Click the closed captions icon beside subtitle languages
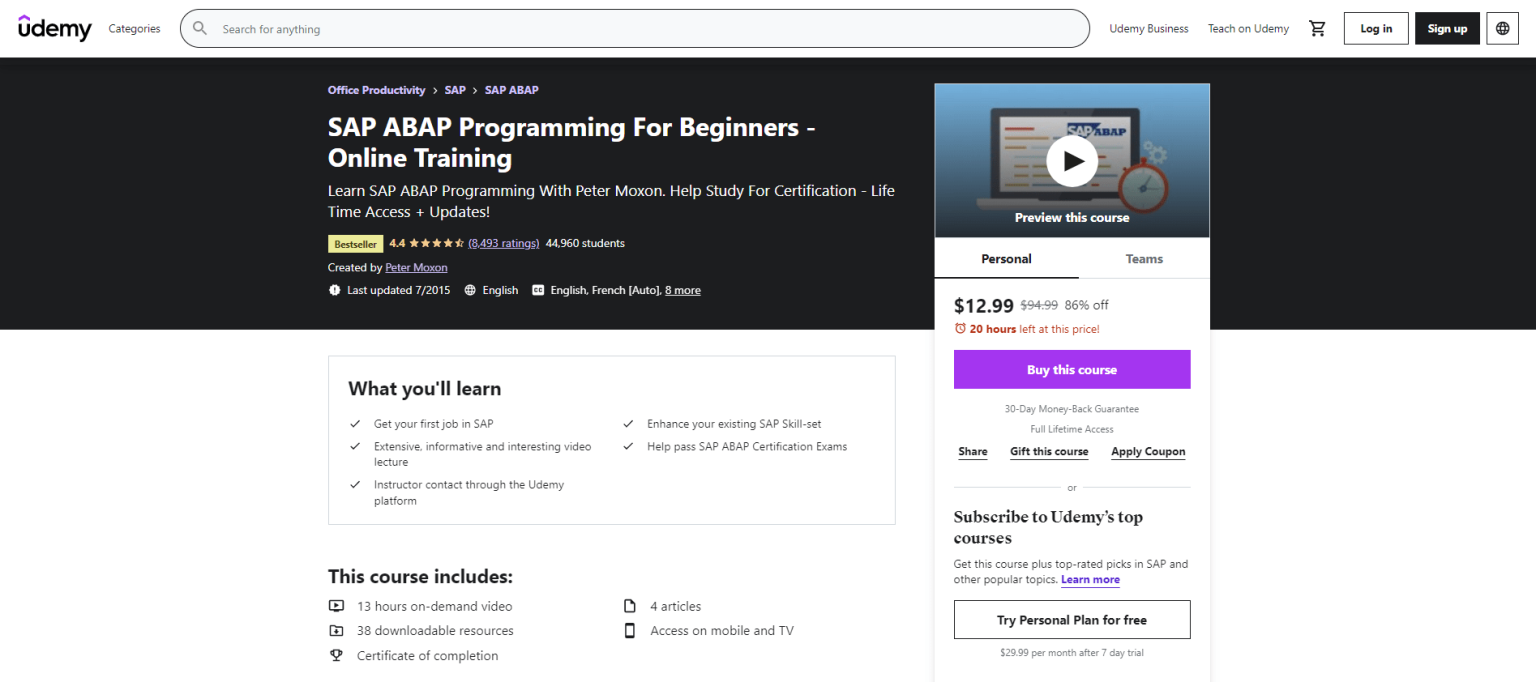1536x682 pixels. (x=538, y=290)
